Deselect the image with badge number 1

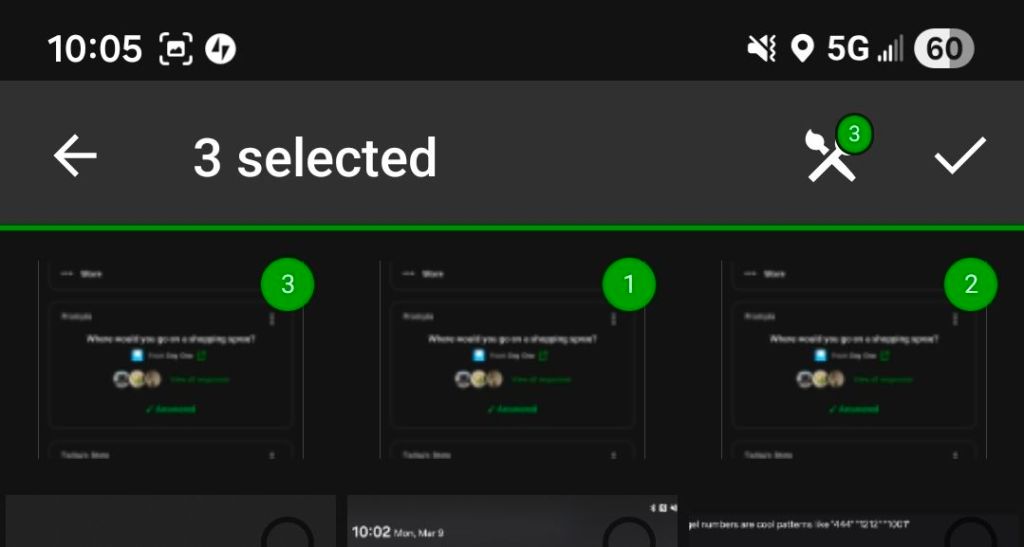click(629, 285)
